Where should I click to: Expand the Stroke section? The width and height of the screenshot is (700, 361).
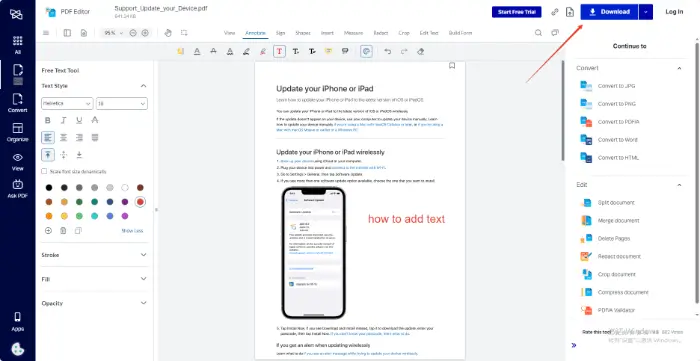pos(143,255)
